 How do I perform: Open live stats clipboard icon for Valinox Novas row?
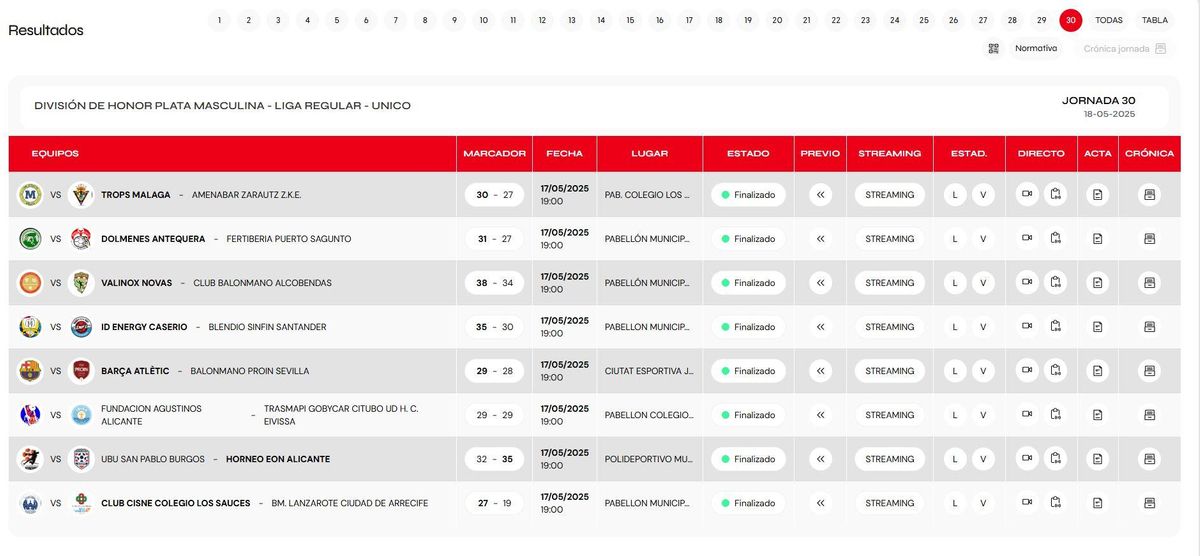[1055, 283]
